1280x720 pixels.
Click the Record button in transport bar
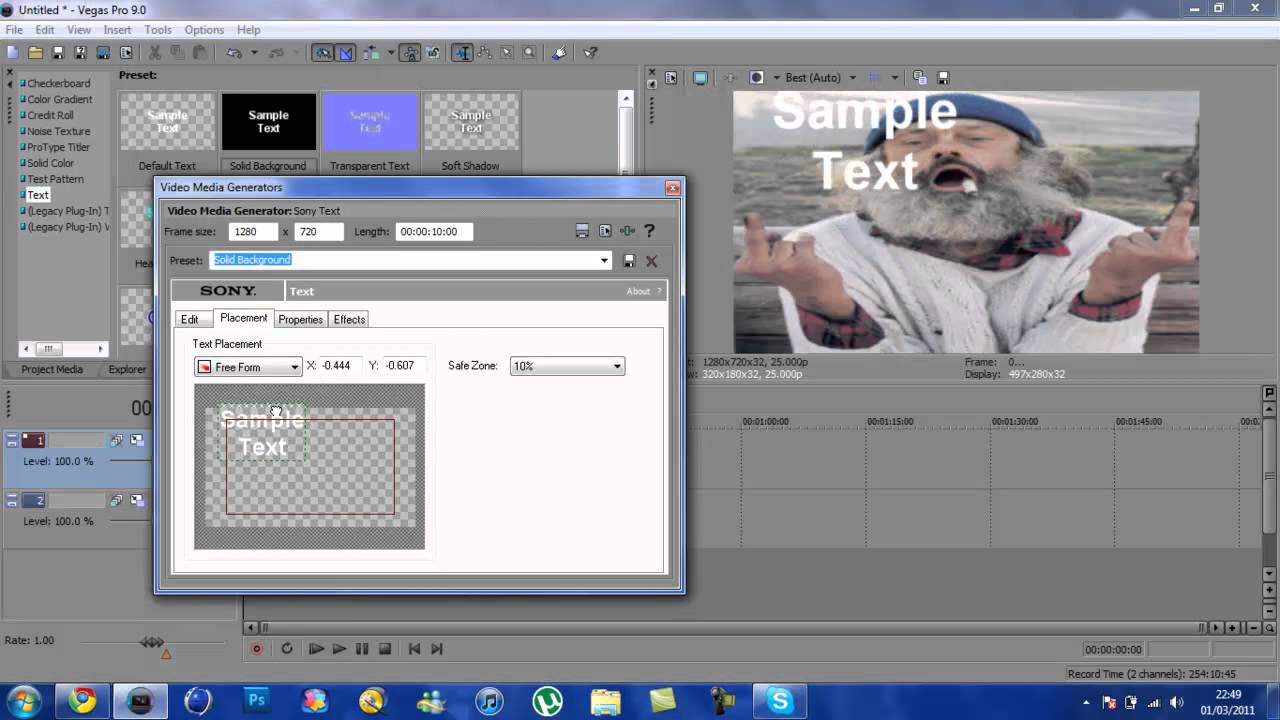256,648
